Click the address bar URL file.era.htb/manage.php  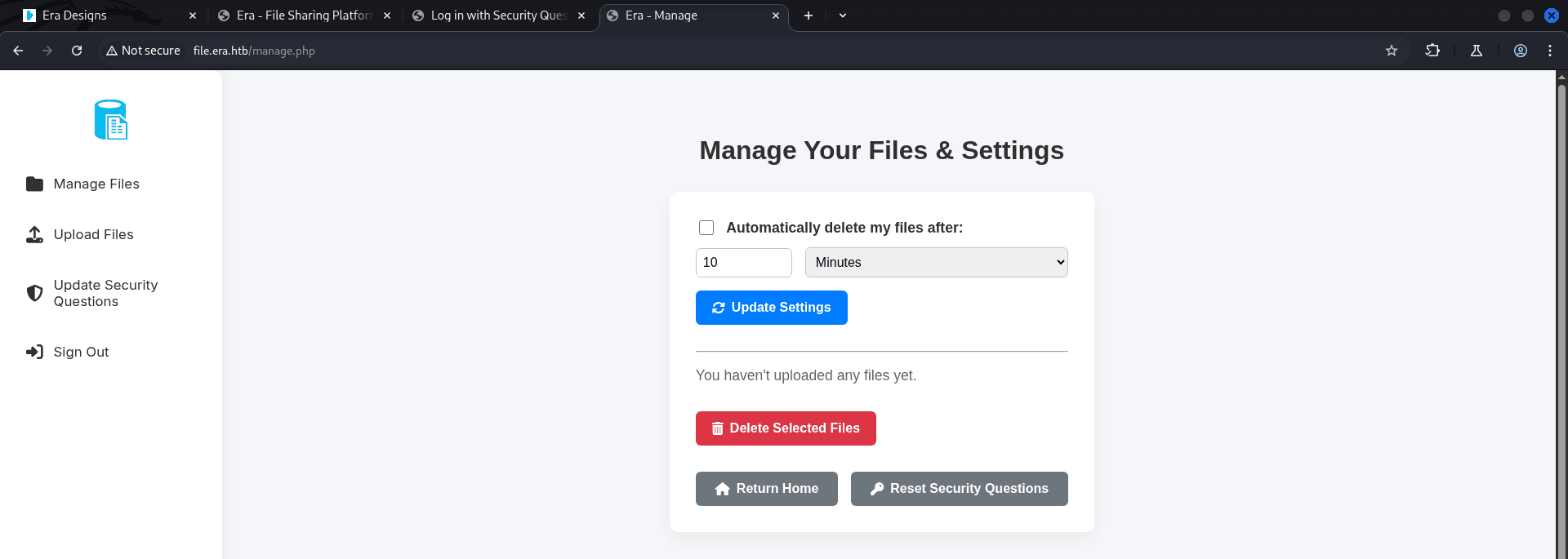[254, 51]
